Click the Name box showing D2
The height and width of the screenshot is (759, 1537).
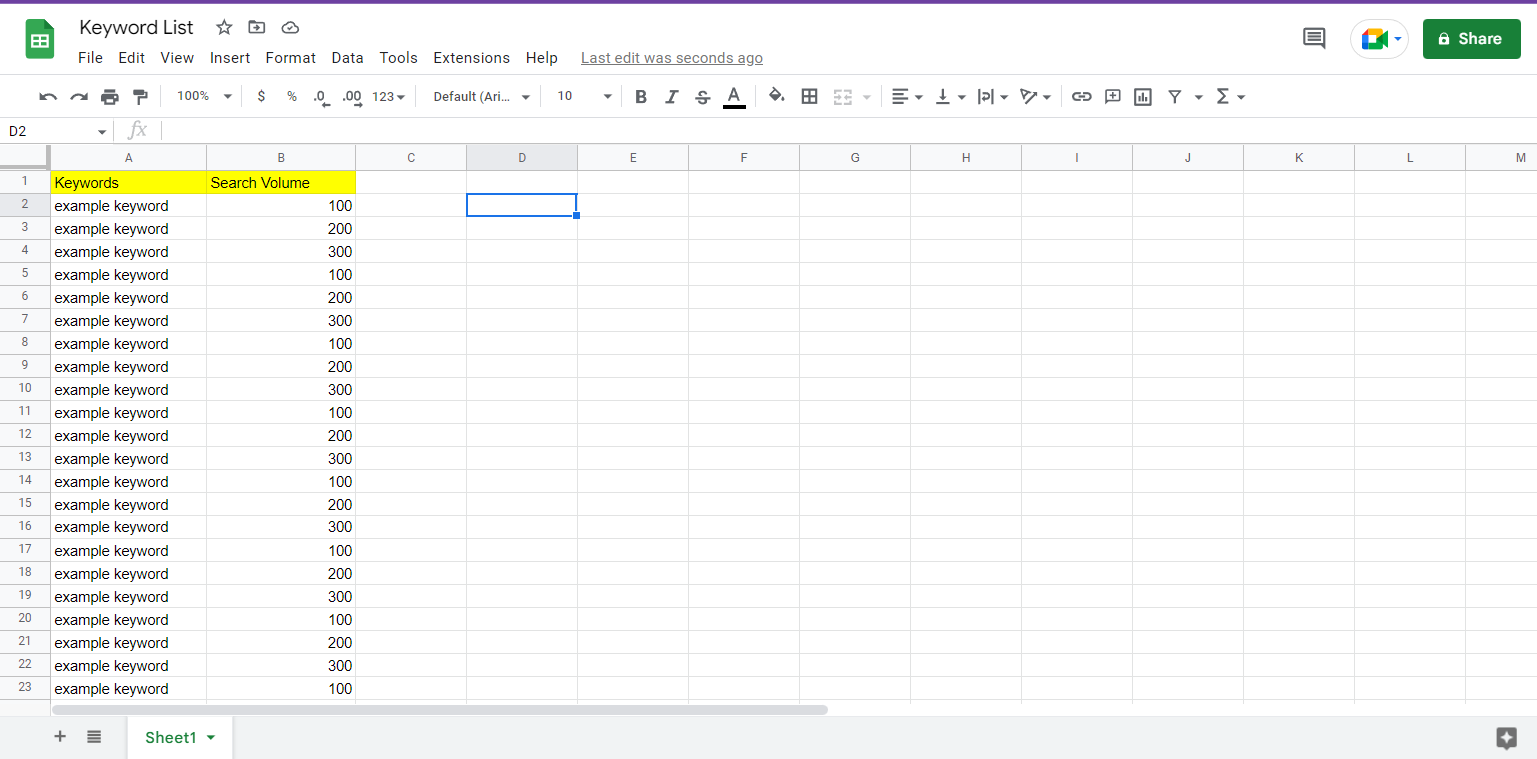[50, 131]
